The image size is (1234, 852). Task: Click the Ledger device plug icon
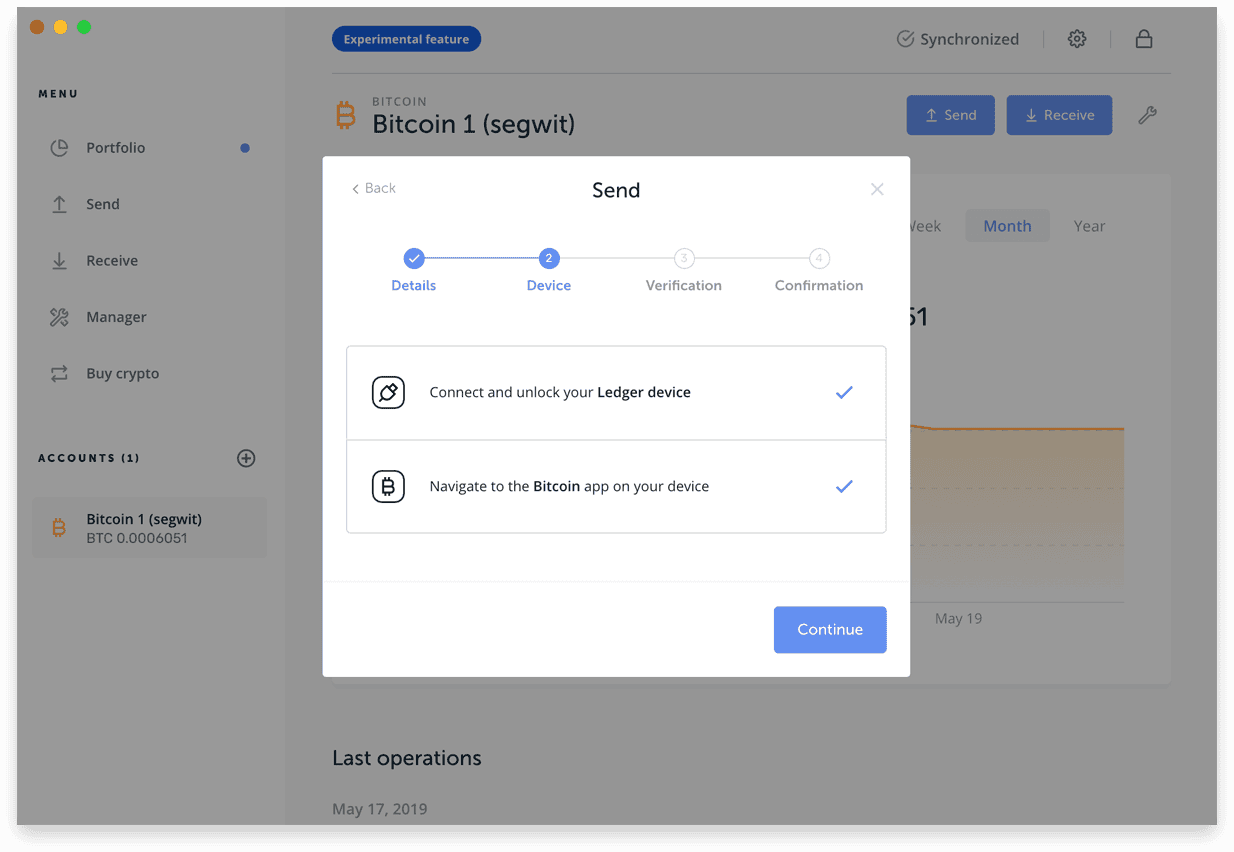click(x=388, y=393)
